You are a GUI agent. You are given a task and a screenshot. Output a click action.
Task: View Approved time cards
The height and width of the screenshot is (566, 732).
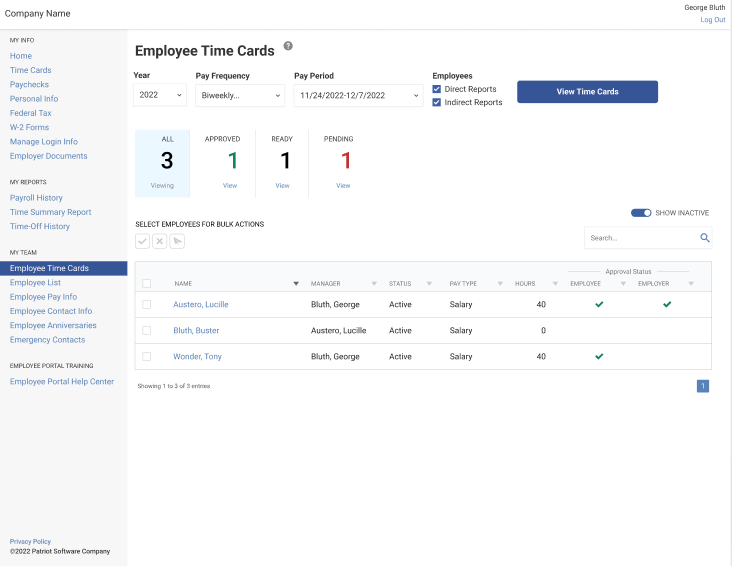(230, 185)
